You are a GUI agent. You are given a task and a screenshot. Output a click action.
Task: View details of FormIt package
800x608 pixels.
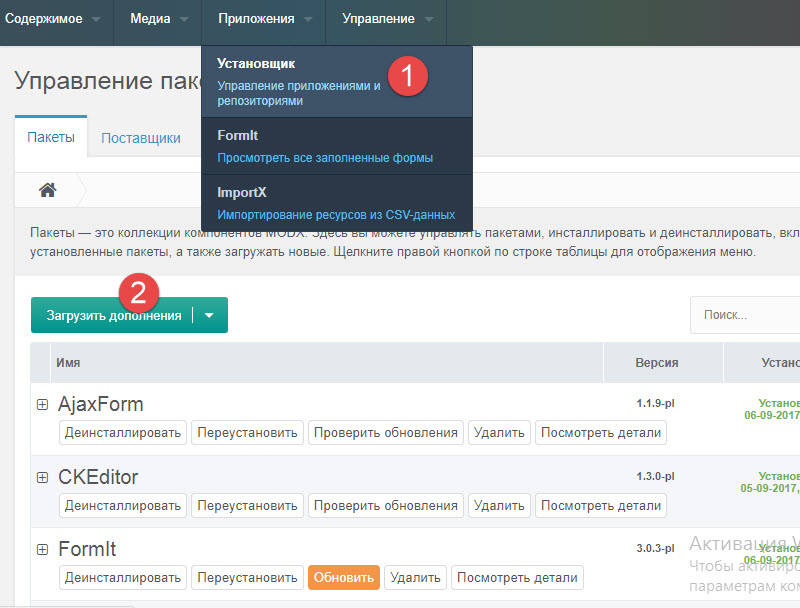point(517,577)
